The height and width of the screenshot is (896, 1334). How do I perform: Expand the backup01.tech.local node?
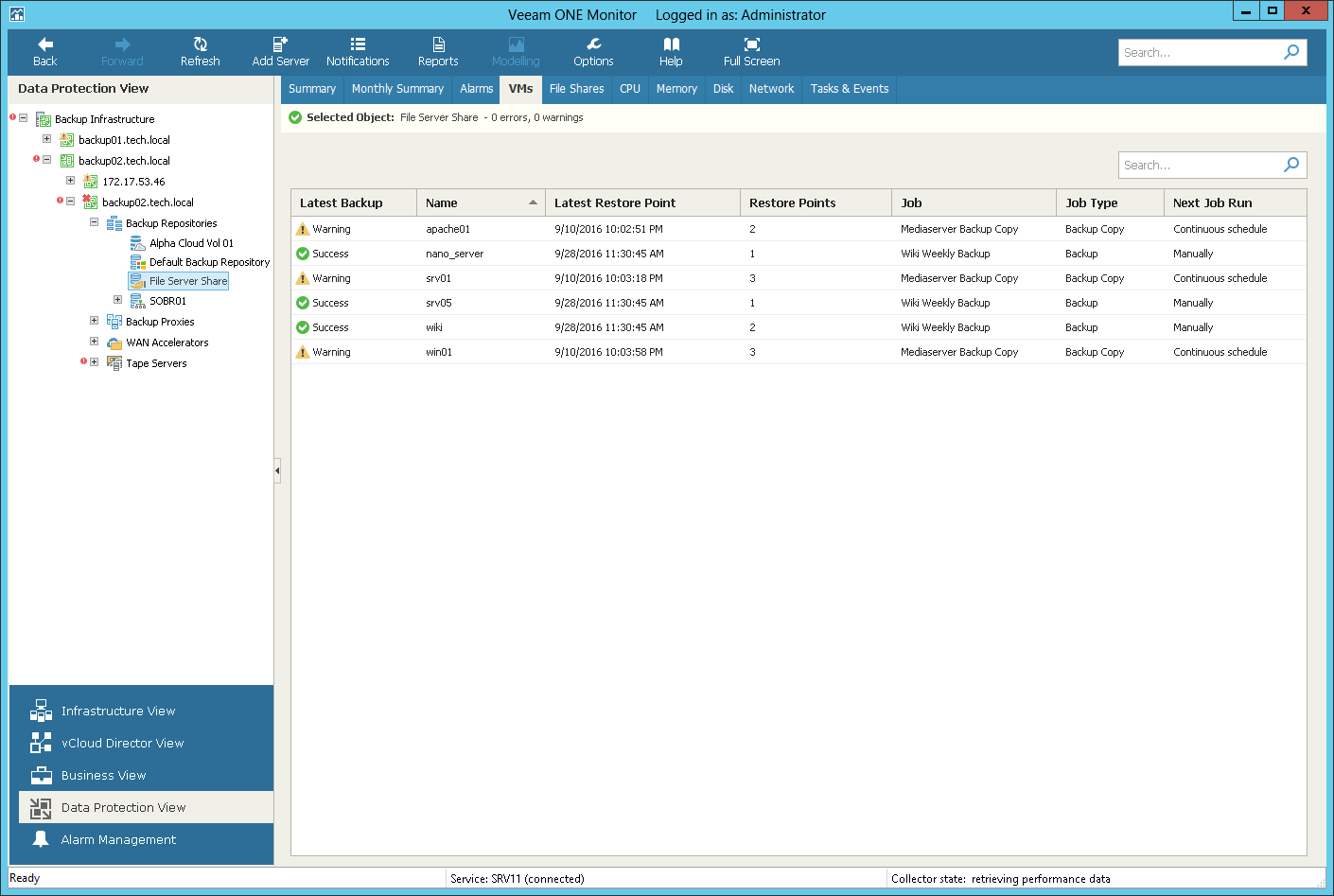click(46, 139)
